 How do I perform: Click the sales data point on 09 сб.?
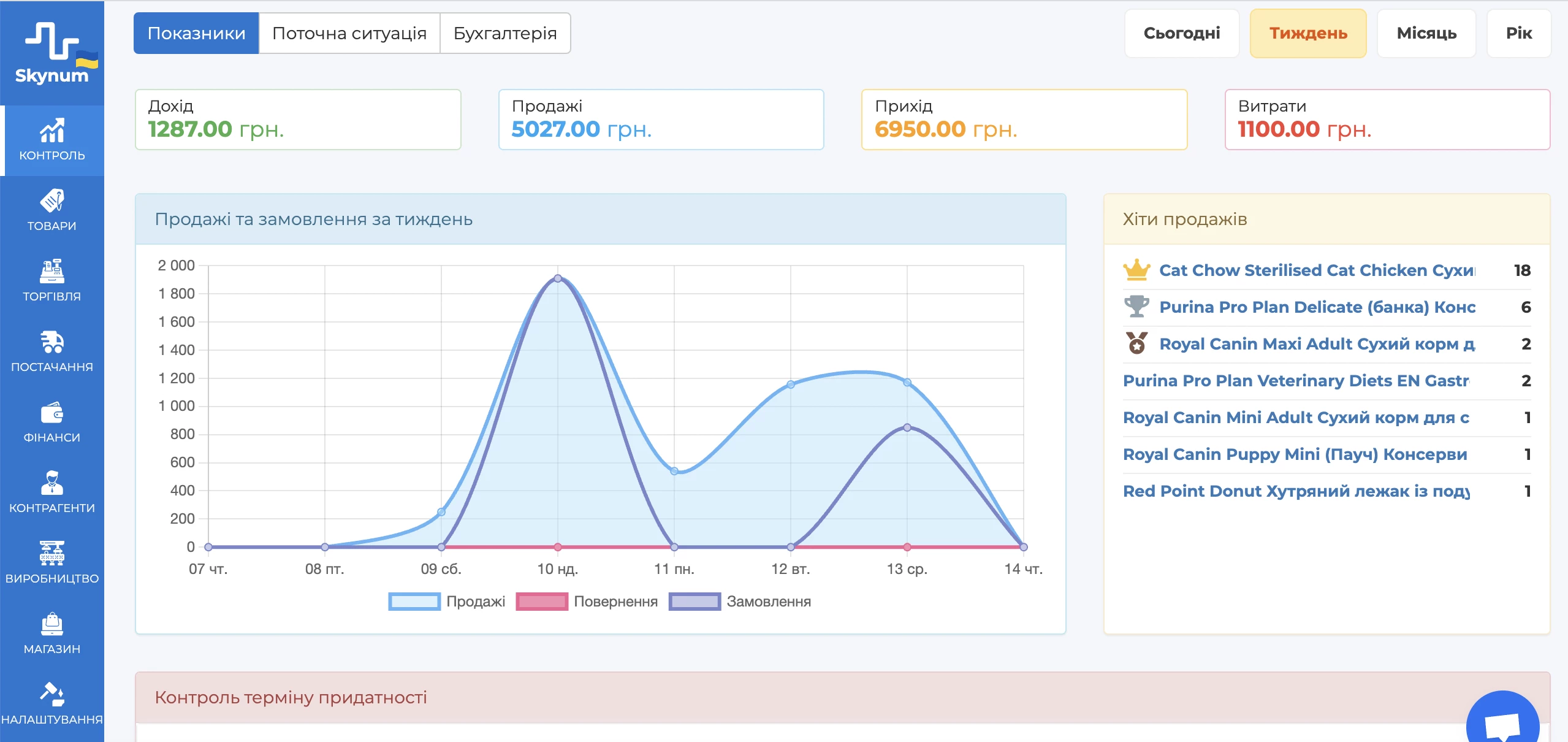441,512
